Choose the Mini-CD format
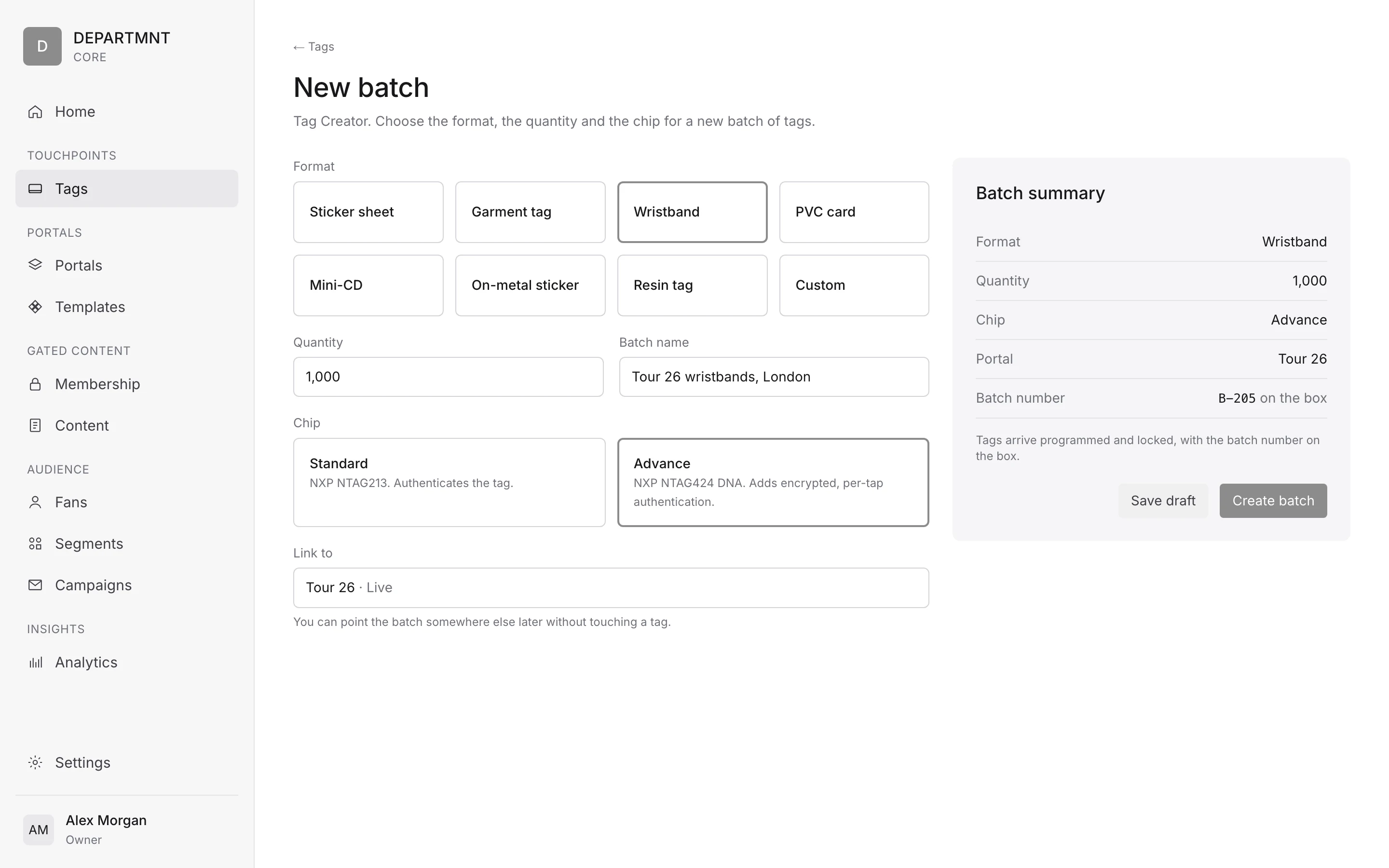The height and width of the screenshot is (868, 1389). click(368, 285)
